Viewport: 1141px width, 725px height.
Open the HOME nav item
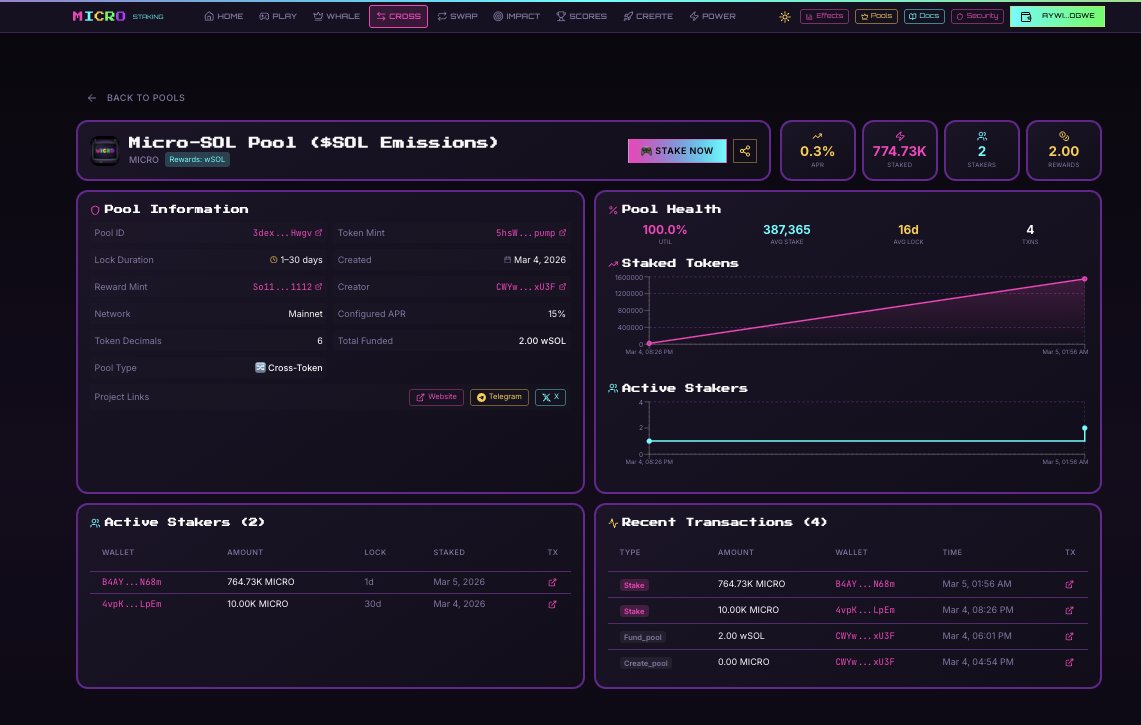[223, 16]
